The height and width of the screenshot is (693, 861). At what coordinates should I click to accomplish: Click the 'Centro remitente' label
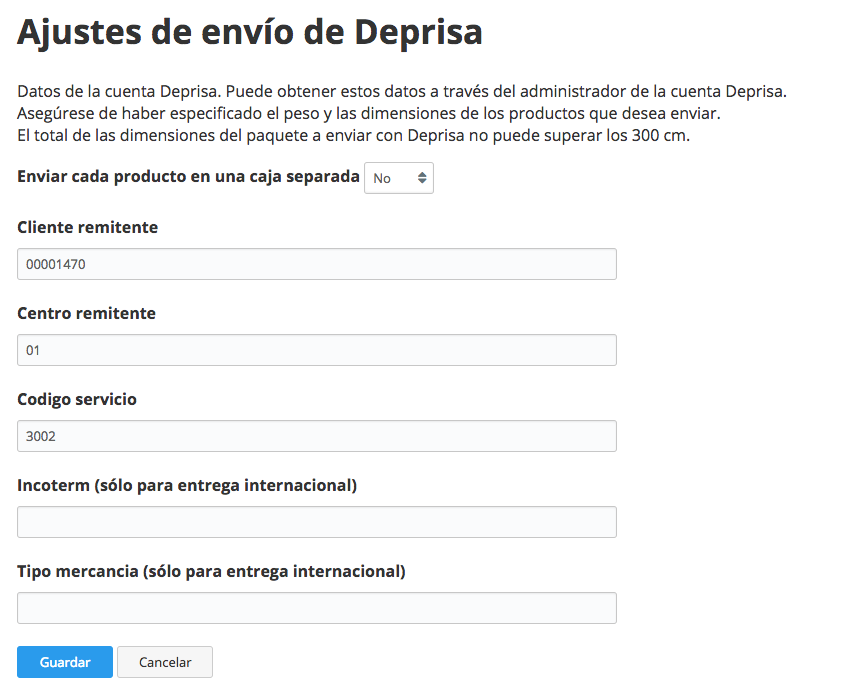coord(86,313)
